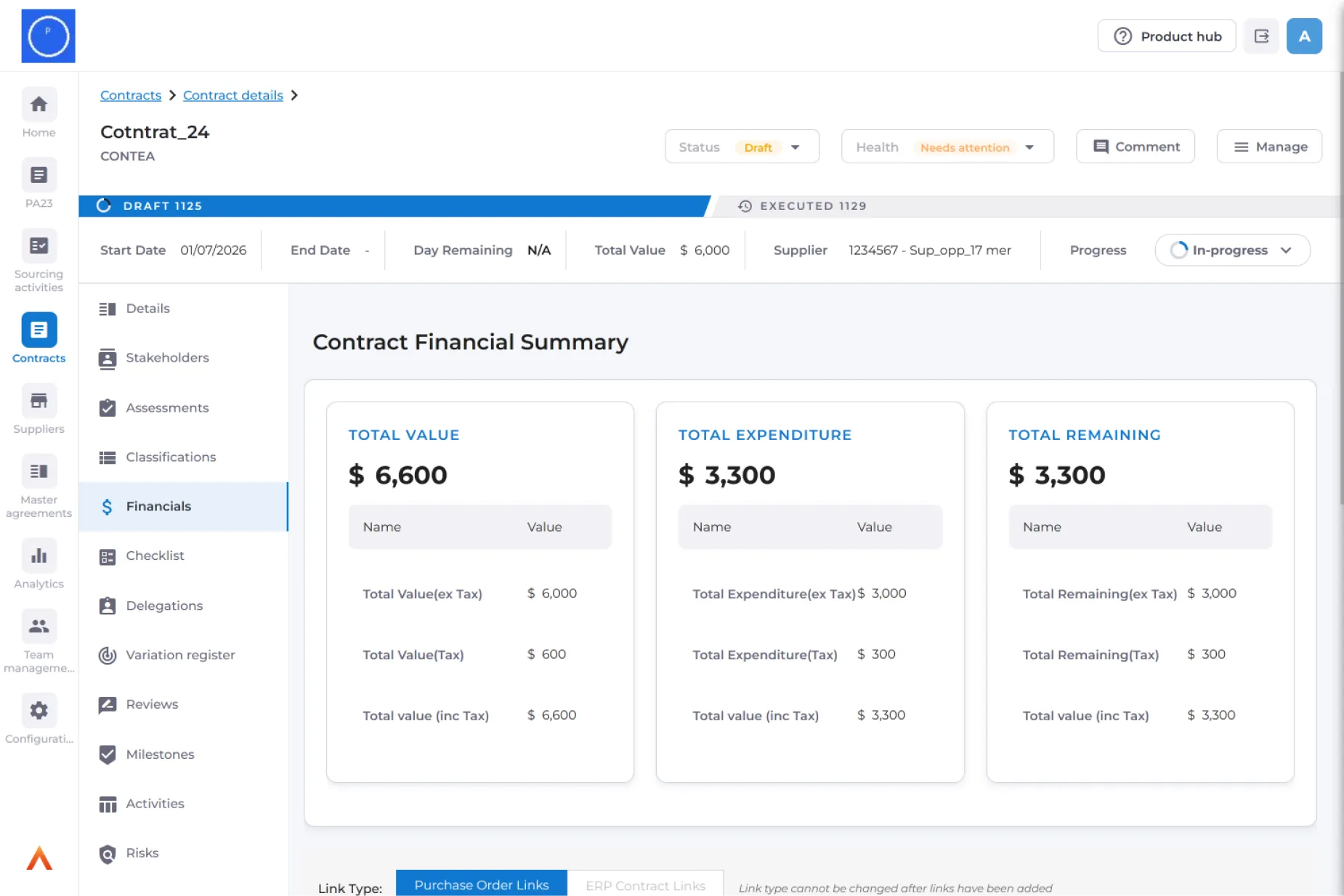Image resolution: width=1344 pixels, height=896 pixels.
Task: Open the Milestones section
Action: pos(183,754)
